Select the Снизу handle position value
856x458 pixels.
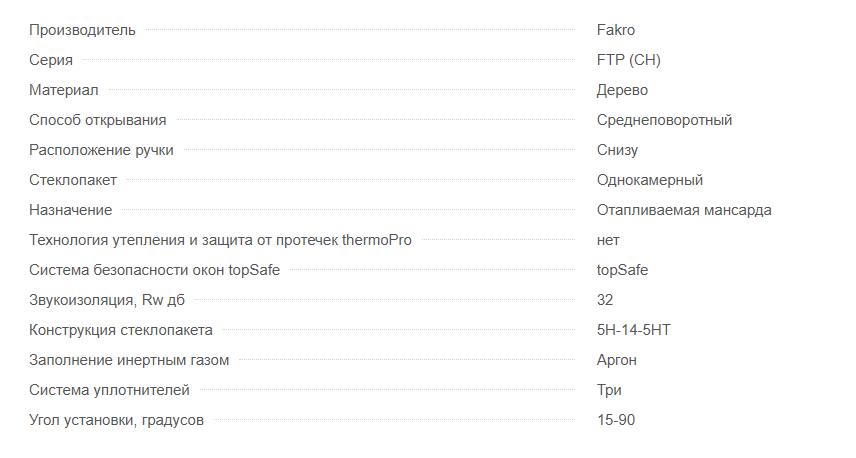pyautogui.click(x=617, y=150)
